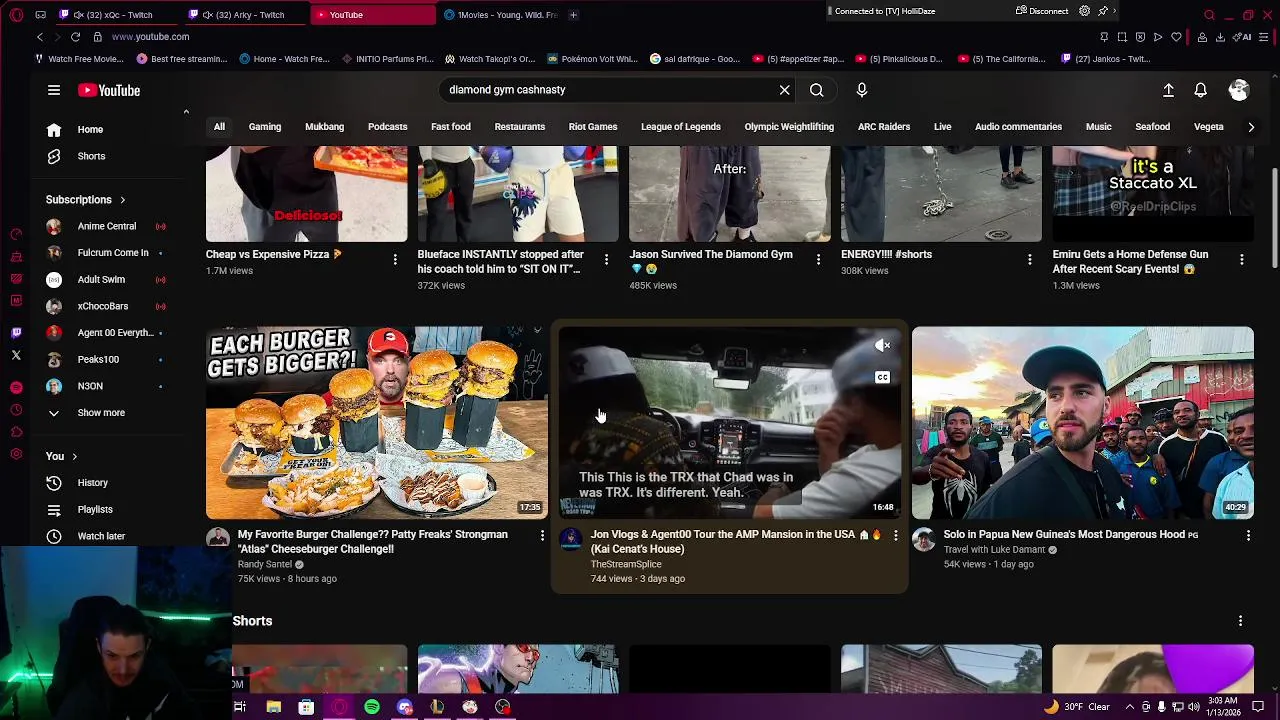Viewport: 1280px width, 720px height.
Task: Open the Randy Santel channel avatar
Action: pyautogui.click(x=217, y=540)
